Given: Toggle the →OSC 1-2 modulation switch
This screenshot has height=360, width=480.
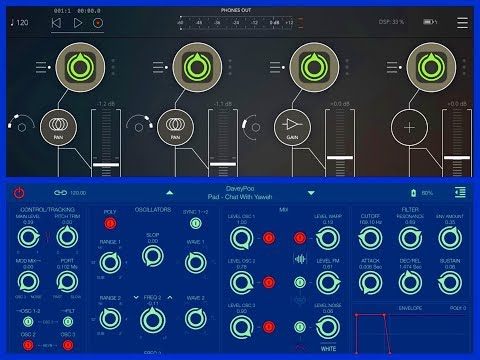Looking at the screenshot, I should (x=28, y=322).
